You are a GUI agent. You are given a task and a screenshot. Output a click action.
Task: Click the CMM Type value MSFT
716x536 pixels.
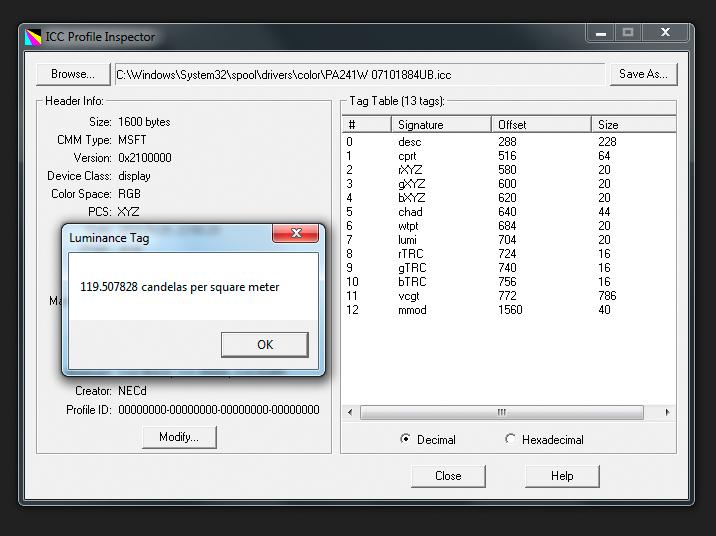pyautogui.click(x=132, y=140)
